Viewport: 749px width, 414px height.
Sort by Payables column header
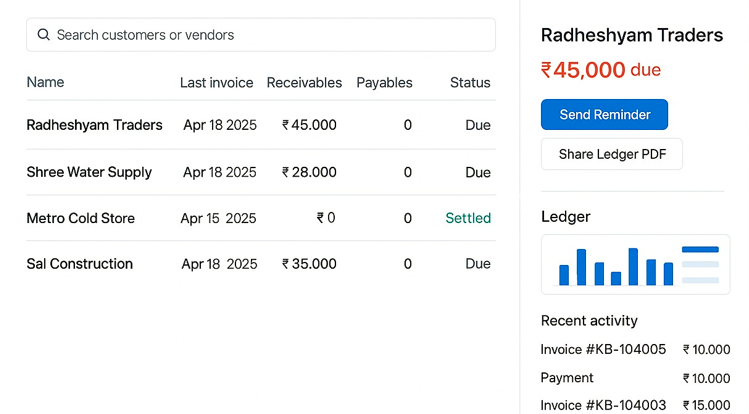point(385,83)
